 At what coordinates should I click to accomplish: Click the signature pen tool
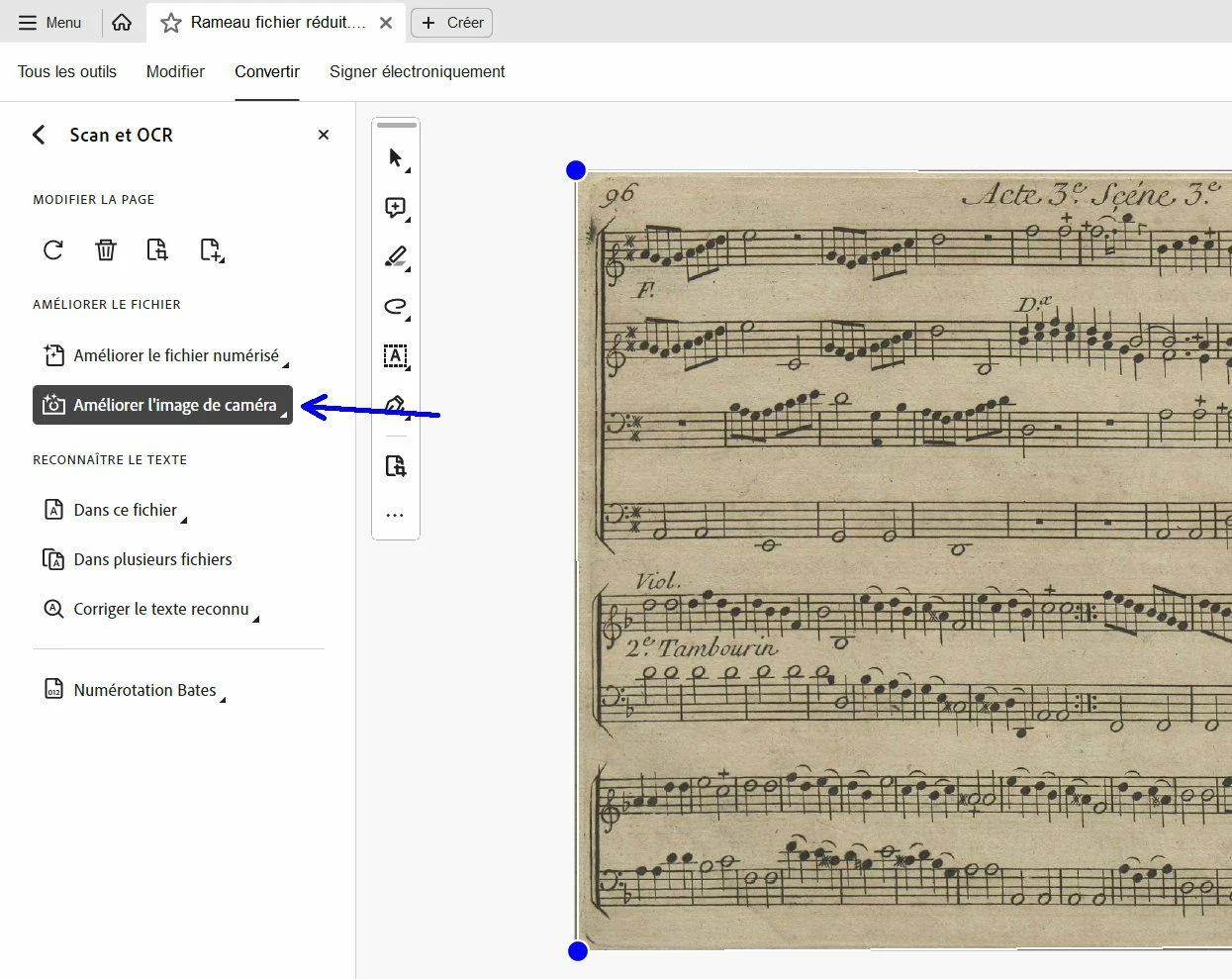pyautogui.click(x=396, y=405)
